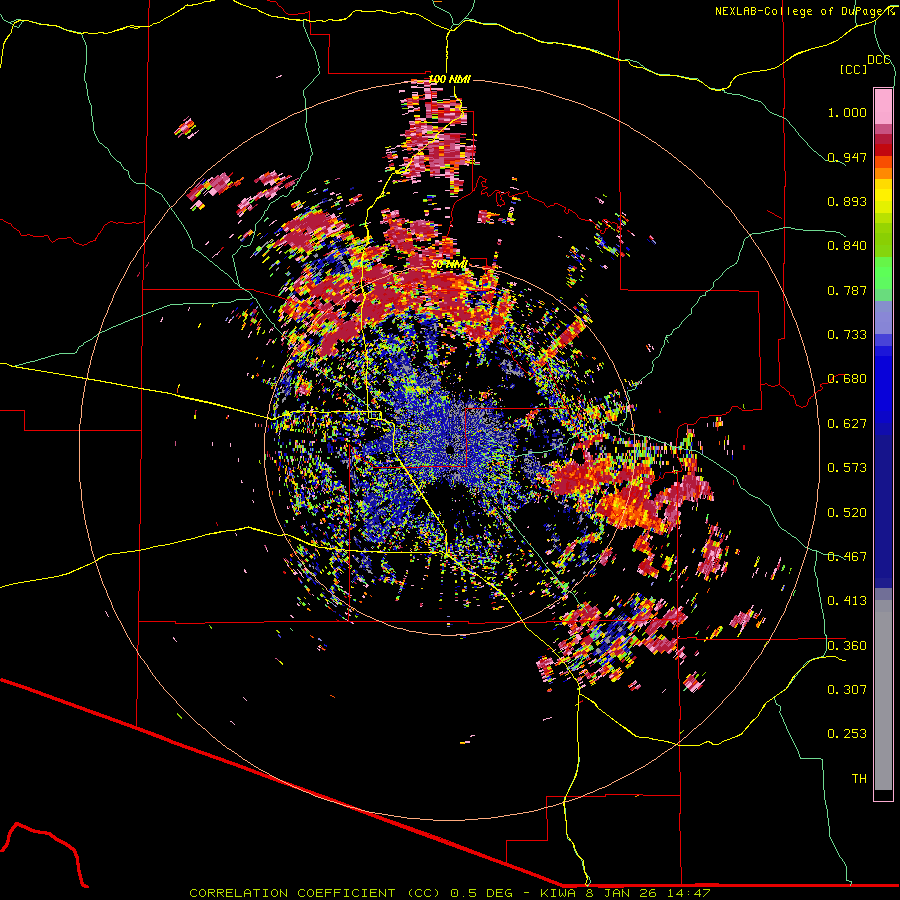Click the 0.360 scale value

coord(847,646)
